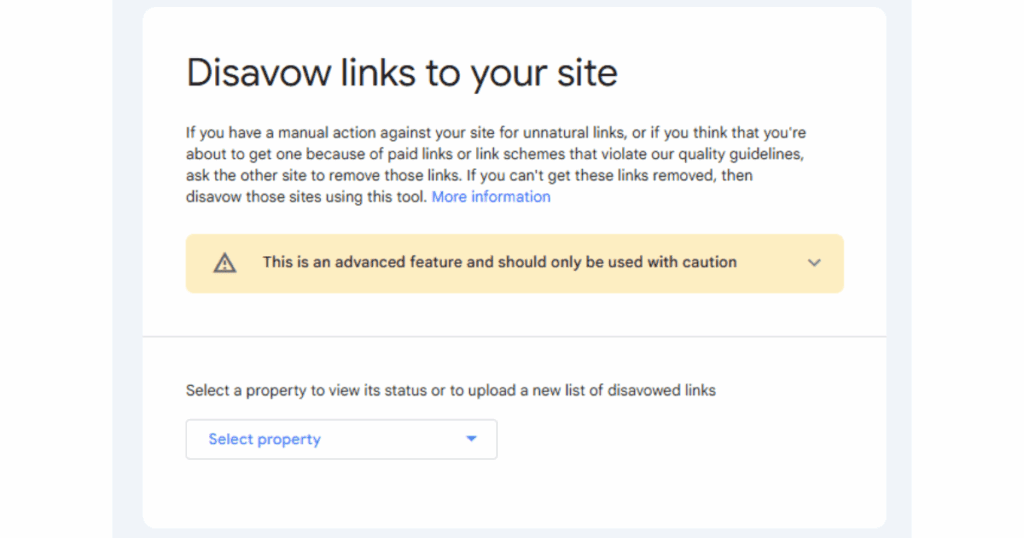Click the word "Disavow" in the page title
Viewport: 1024px width, 538px height.
pyautogui.click(x=254, y=73)
